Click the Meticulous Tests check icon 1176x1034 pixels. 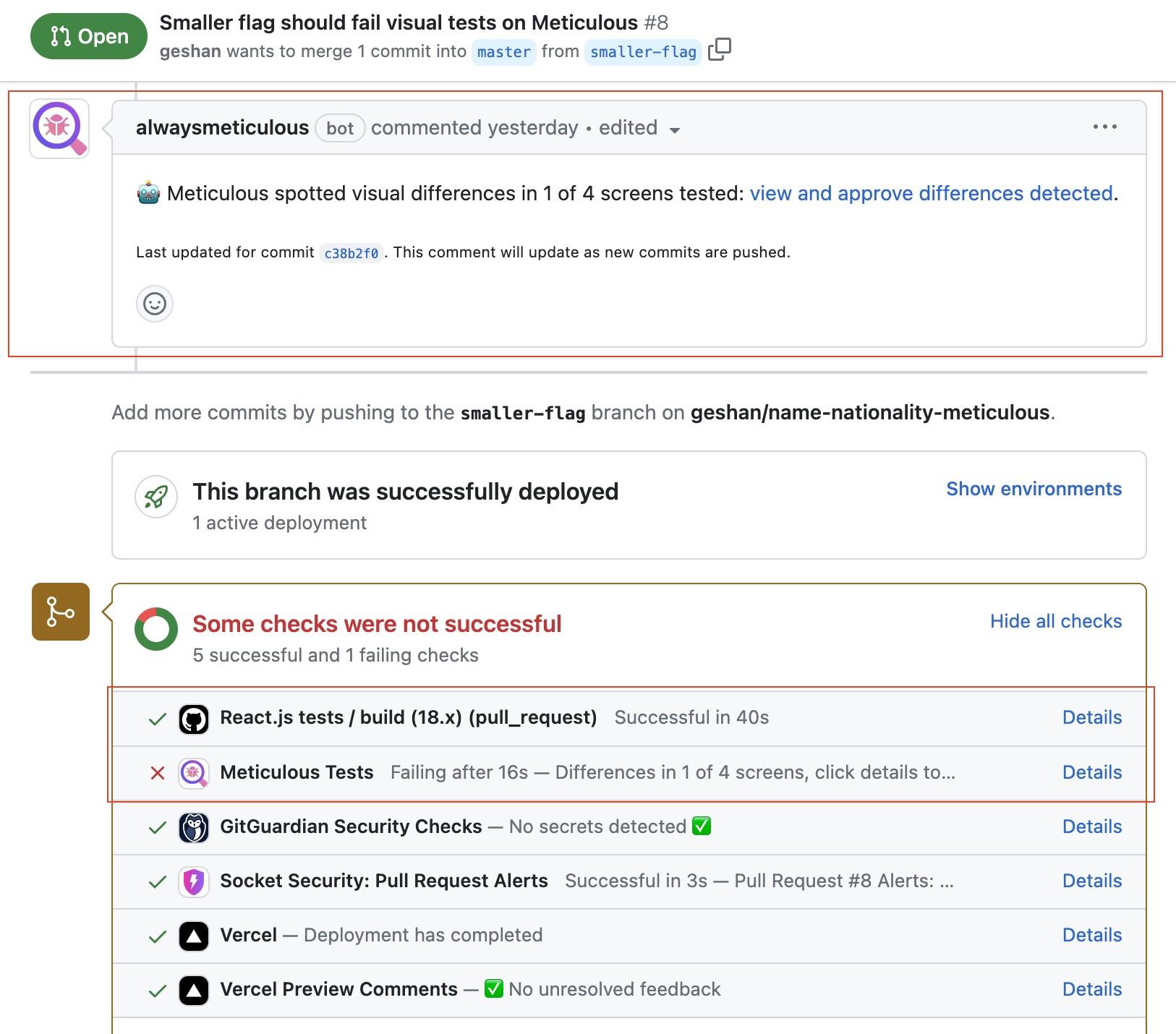tap(194, 773)
